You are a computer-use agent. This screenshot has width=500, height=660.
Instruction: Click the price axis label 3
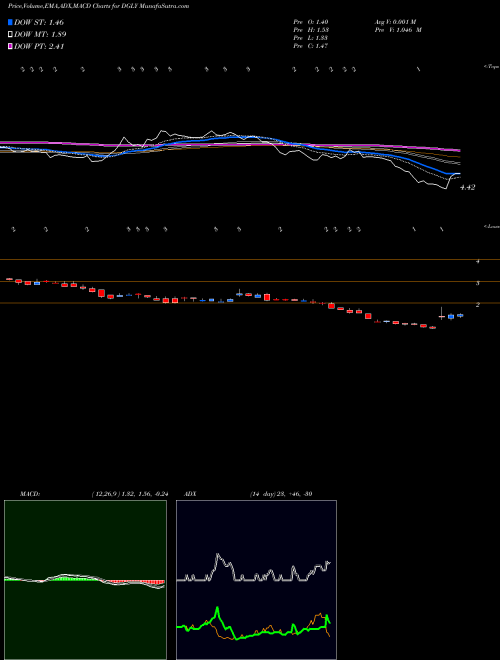(x=478, y=283)
